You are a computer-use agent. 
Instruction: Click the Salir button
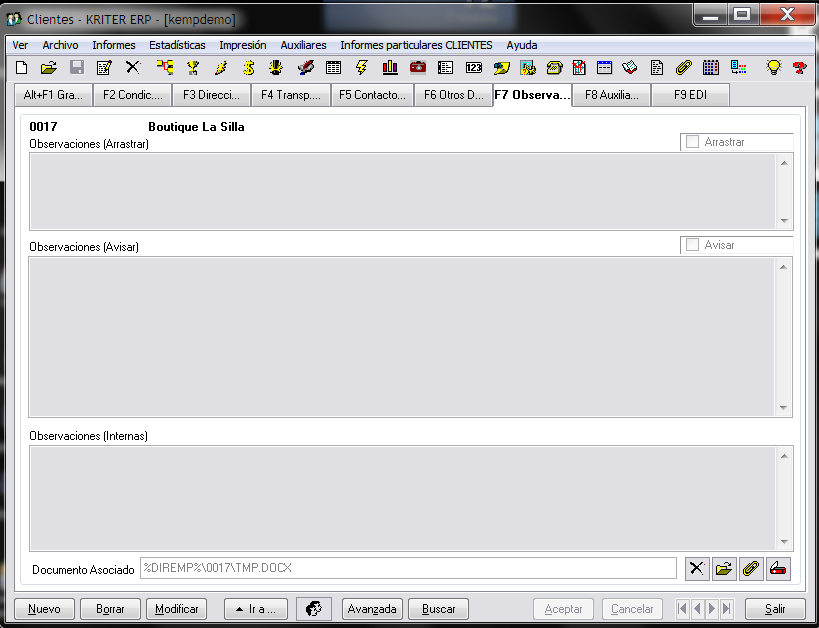(x=775, y=609)
